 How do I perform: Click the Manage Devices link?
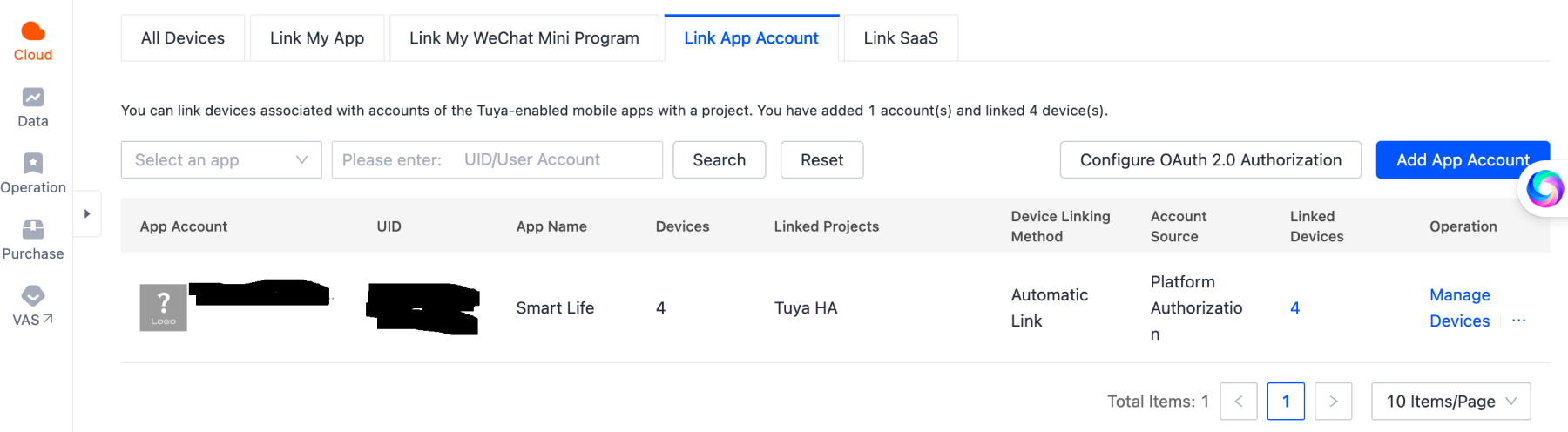(x=1460, y=308)
